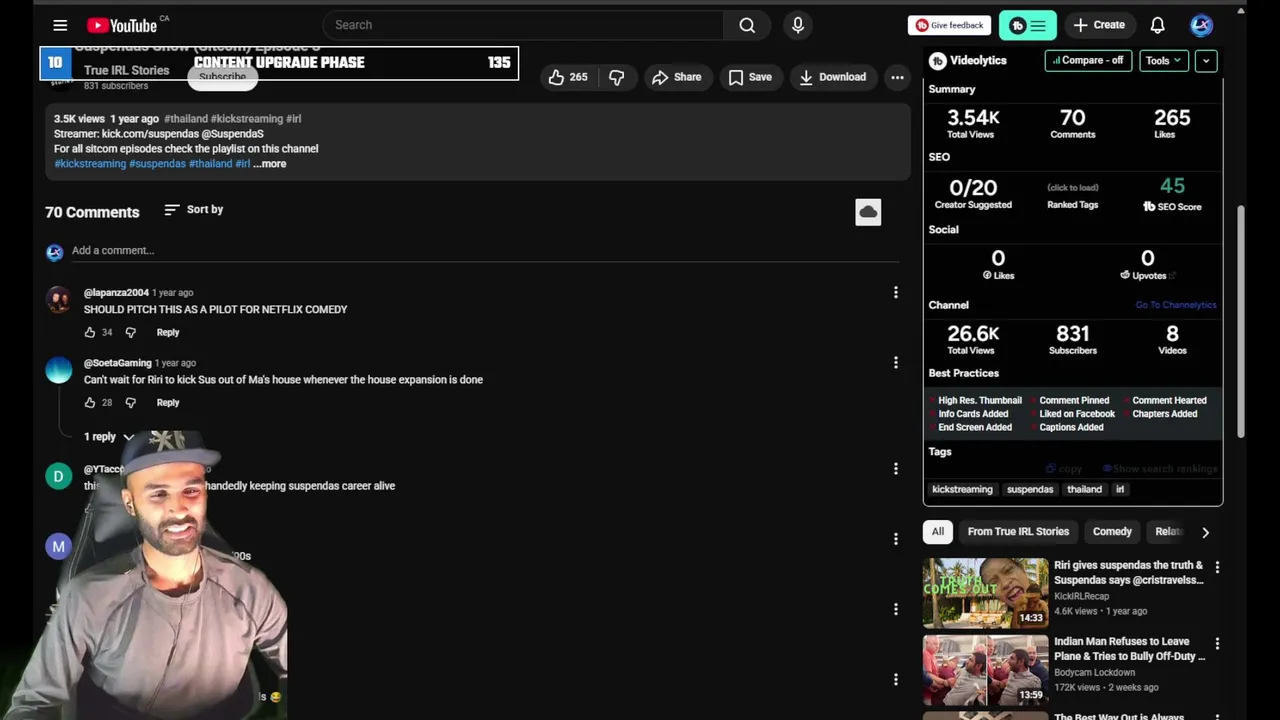Open options for Indian Man Refuses video
Viewport: 1280px width, 720px height.
coord(1217,643)
